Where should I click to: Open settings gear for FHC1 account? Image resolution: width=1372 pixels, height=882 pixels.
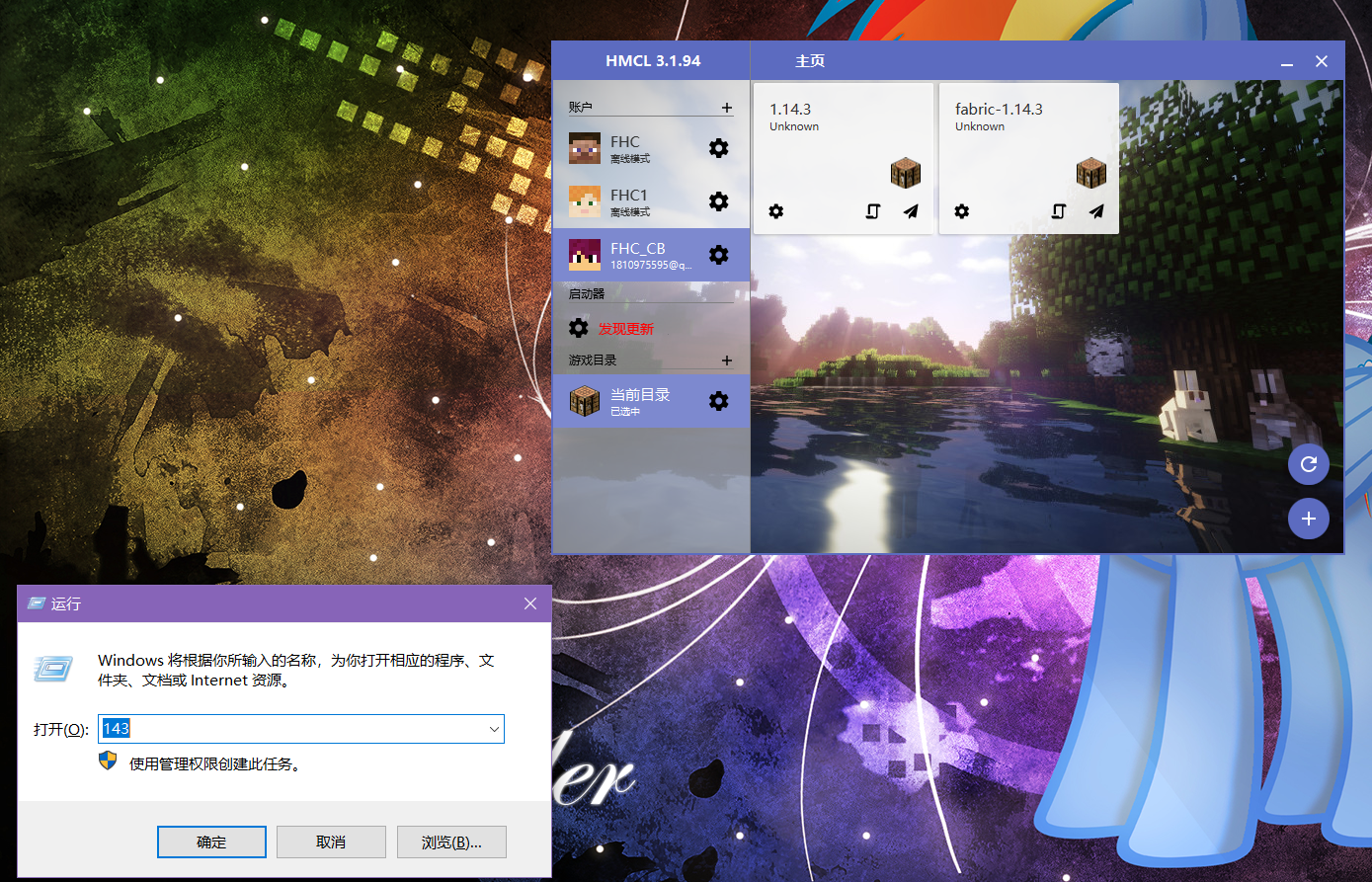718,201
